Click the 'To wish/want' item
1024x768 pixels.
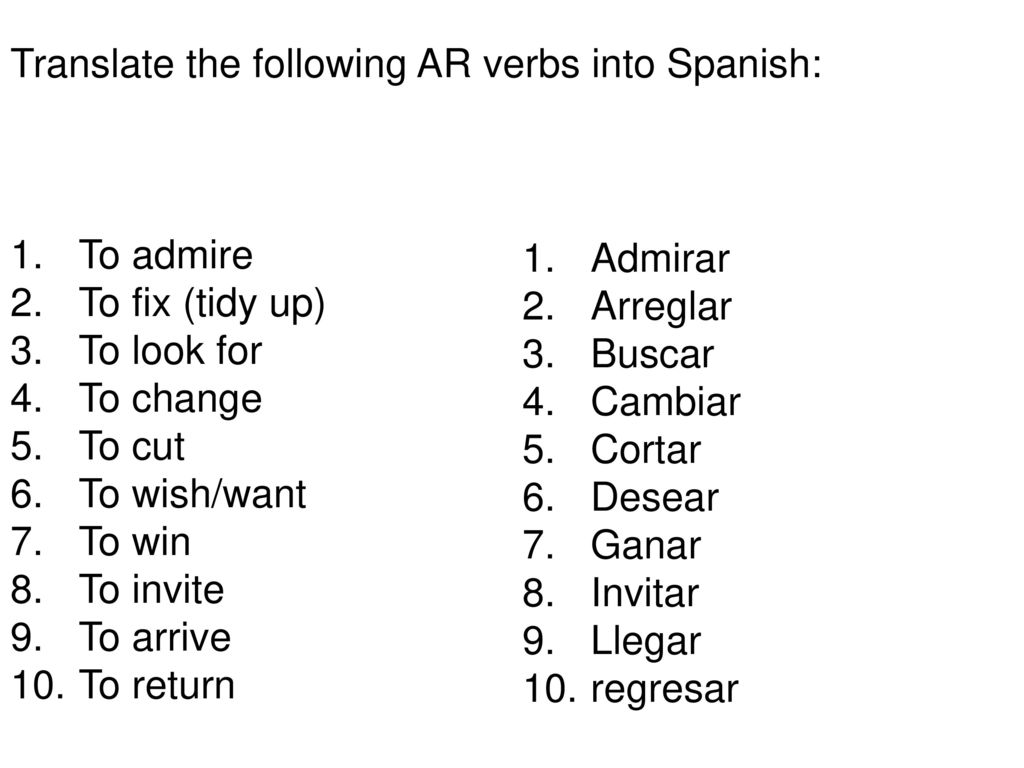coord(193,494)
